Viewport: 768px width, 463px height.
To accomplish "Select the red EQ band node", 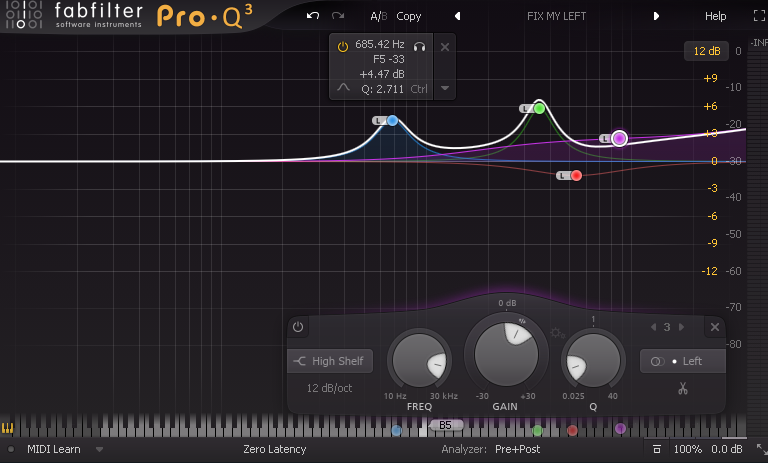I will tap(576, 176).
